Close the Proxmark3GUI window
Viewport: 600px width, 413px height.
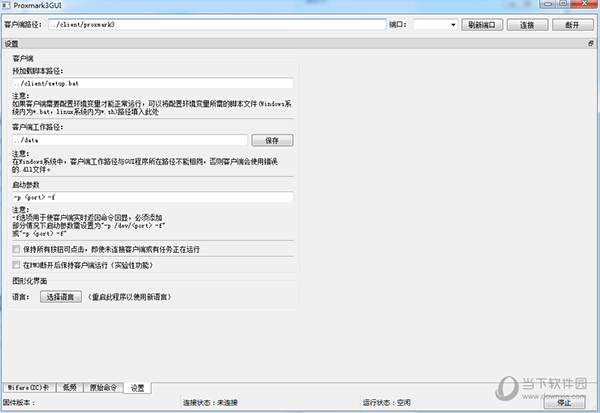coord(585,4)
